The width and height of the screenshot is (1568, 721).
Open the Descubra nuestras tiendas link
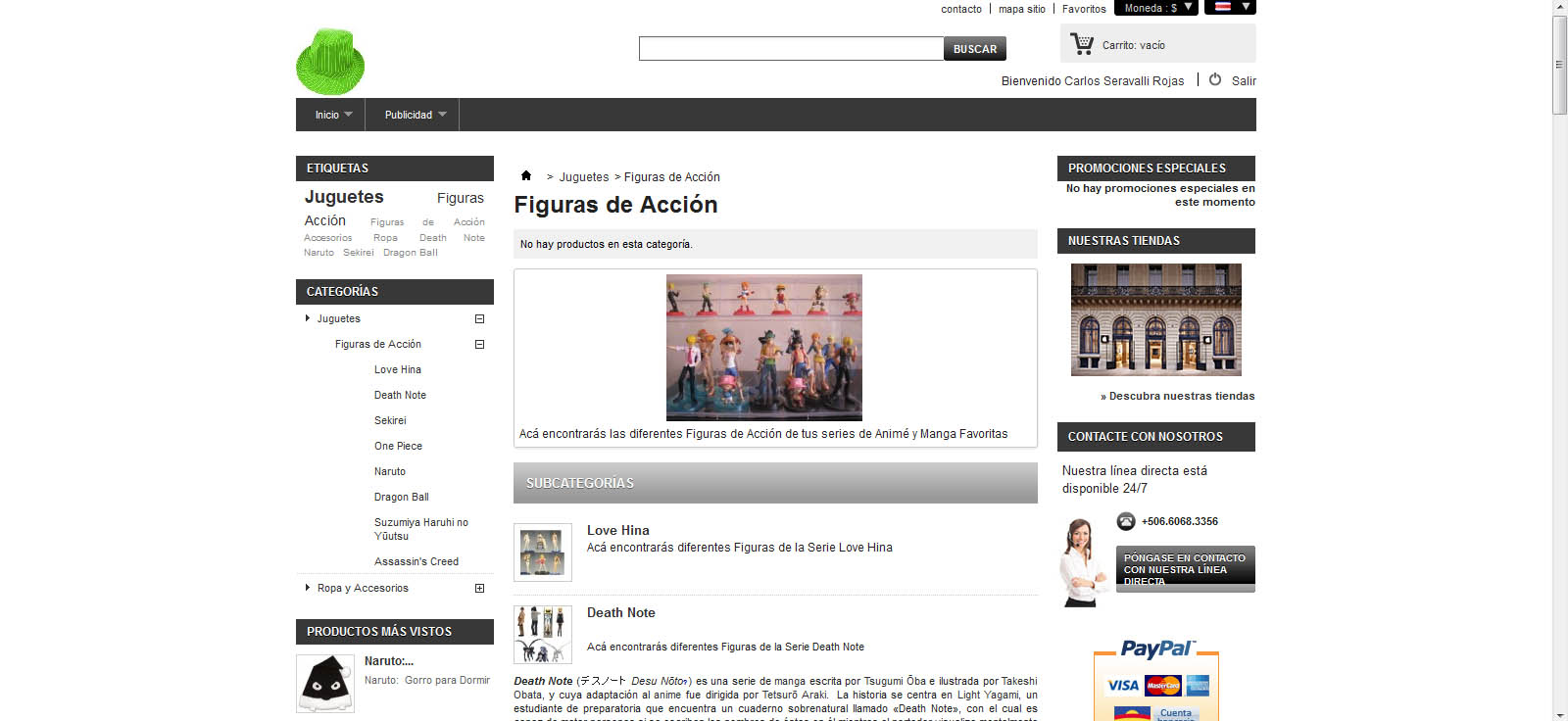point(1178,396)
